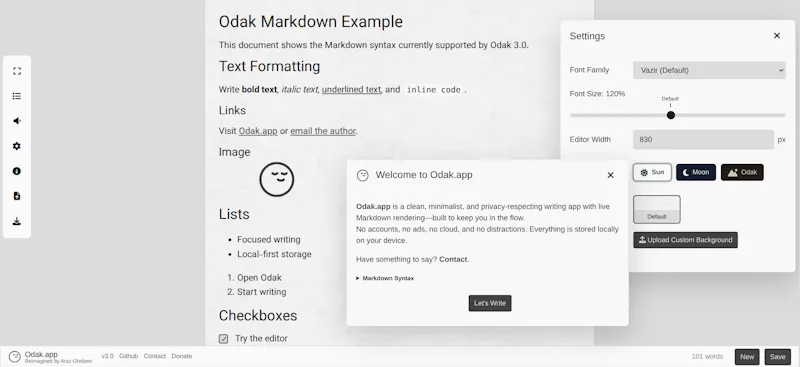Image resolution: width=800 pixels, height=367 pixels.
Task: Click the smiley image in document
Action: (277, 179)
